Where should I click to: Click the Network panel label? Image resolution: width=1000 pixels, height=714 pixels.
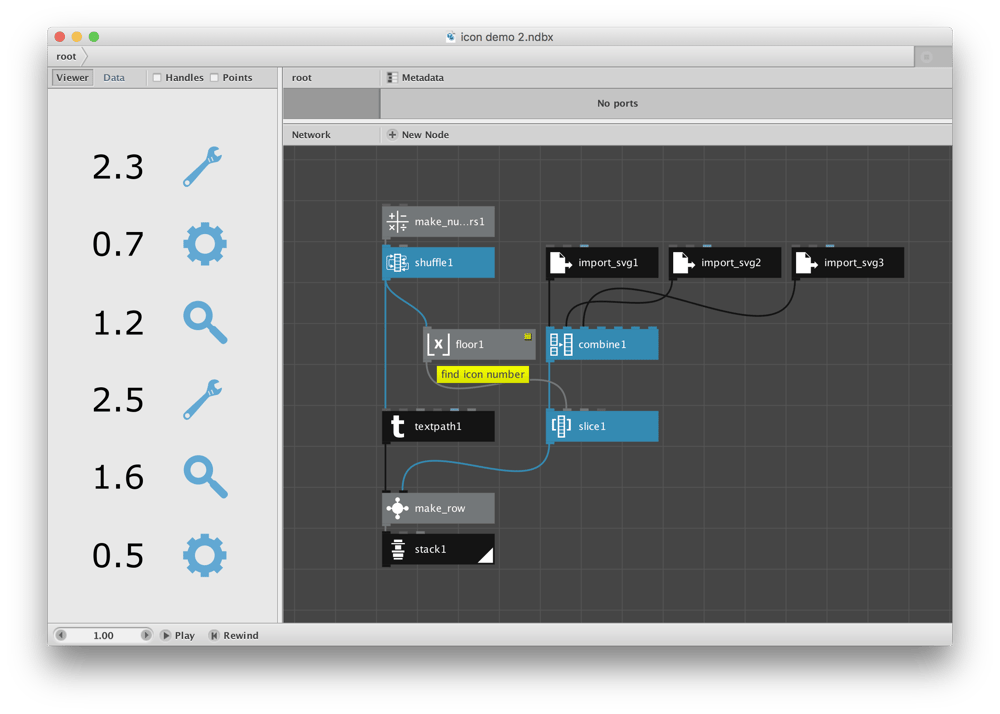coord(311,135)
